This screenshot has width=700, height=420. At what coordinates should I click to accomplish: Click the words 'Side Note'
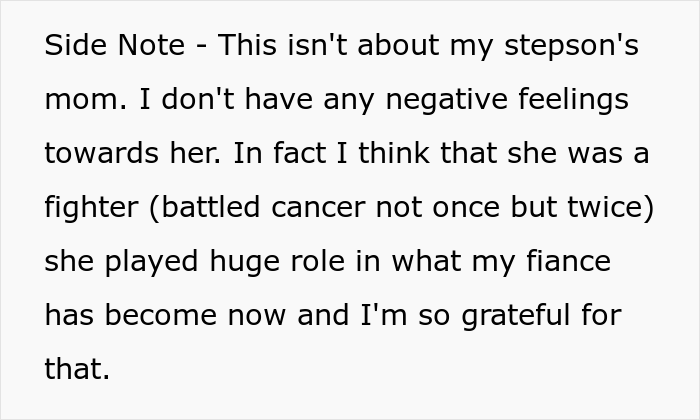(115, 45)
